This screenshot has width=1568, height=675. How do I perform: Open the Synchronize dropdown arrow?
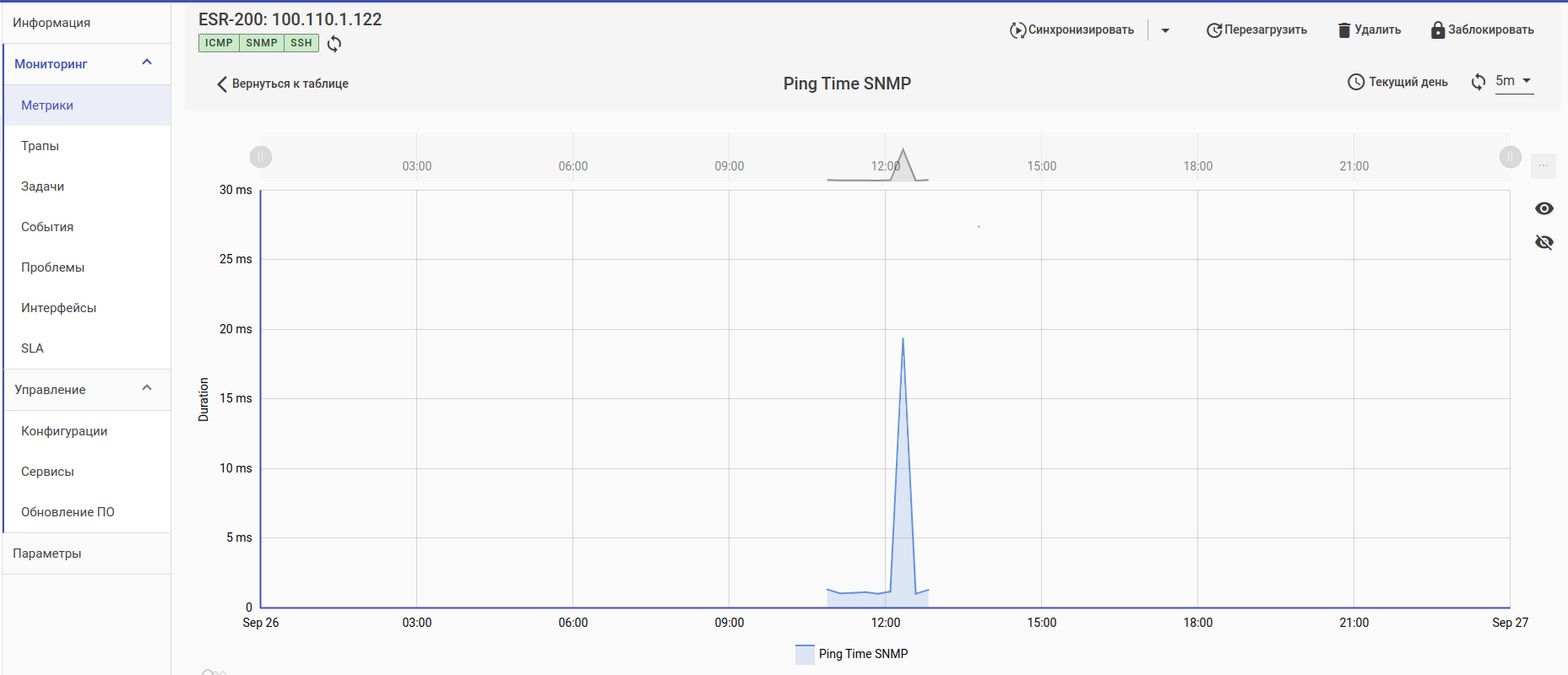pyautogui.click(x=1165, y=30)
